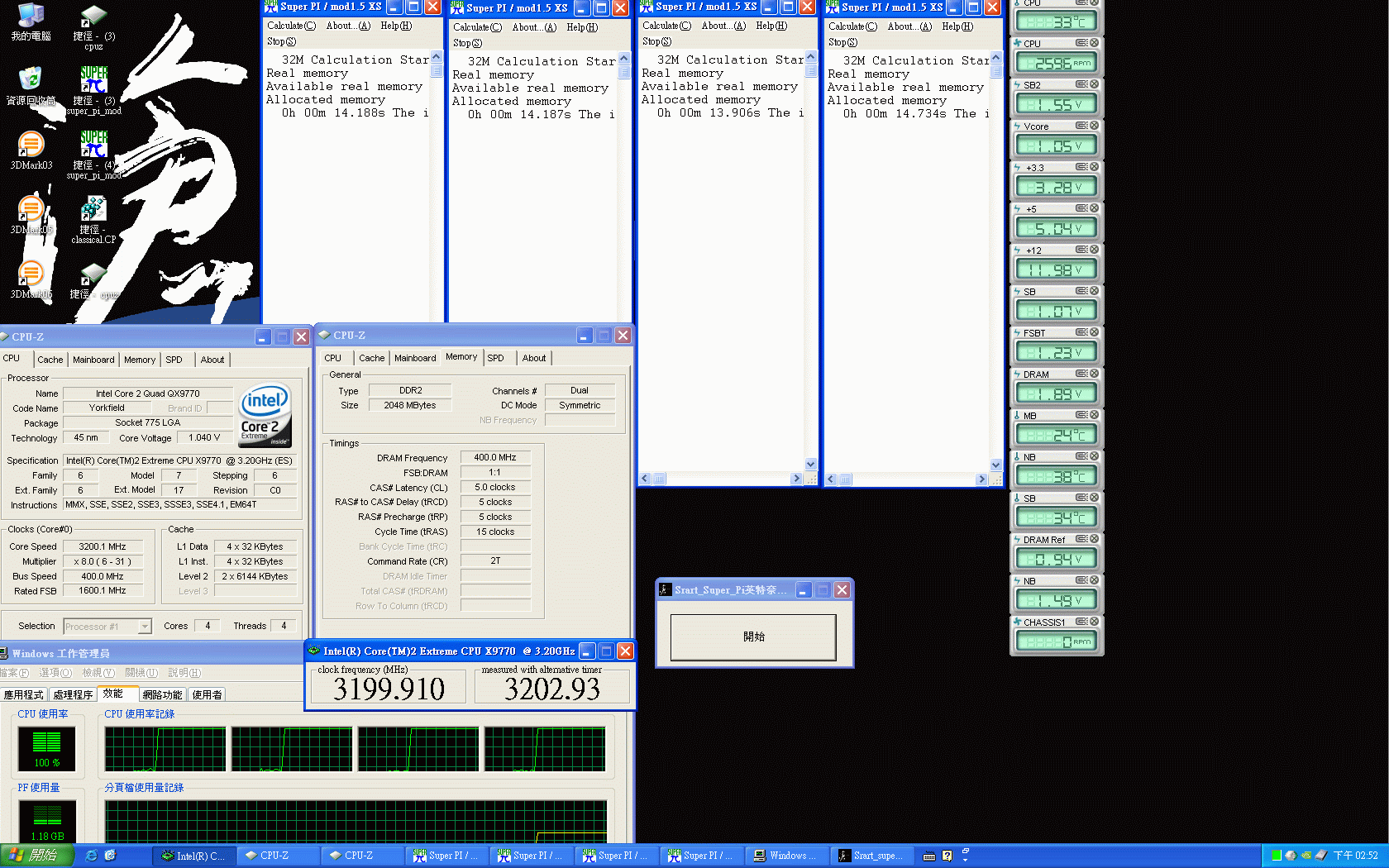1389x868 pixels.
Task: Click the Cores value field in CPU-Z
Action: click(x=208, y=626)
